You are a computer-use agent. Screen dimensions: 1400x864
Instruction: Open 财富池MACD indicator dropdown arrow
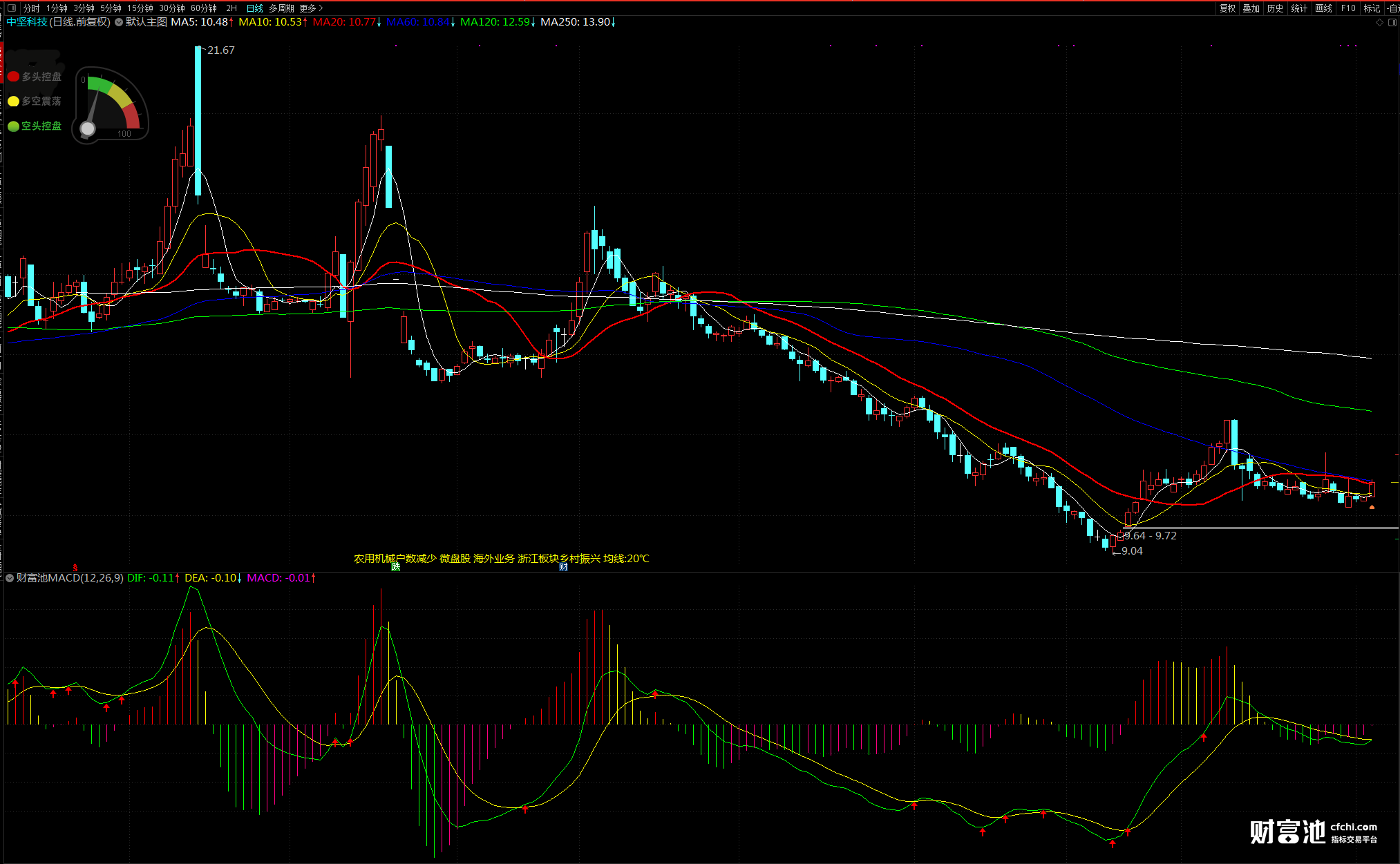10,578
